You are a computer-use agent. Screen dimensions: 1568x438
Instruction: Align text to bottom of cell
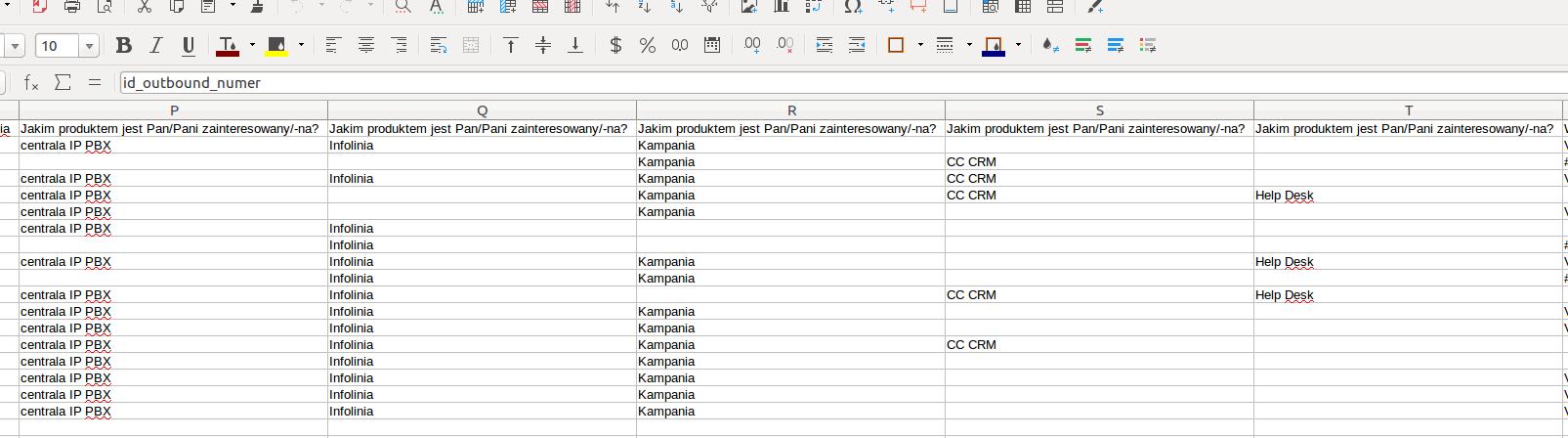[x=575, y=45]
